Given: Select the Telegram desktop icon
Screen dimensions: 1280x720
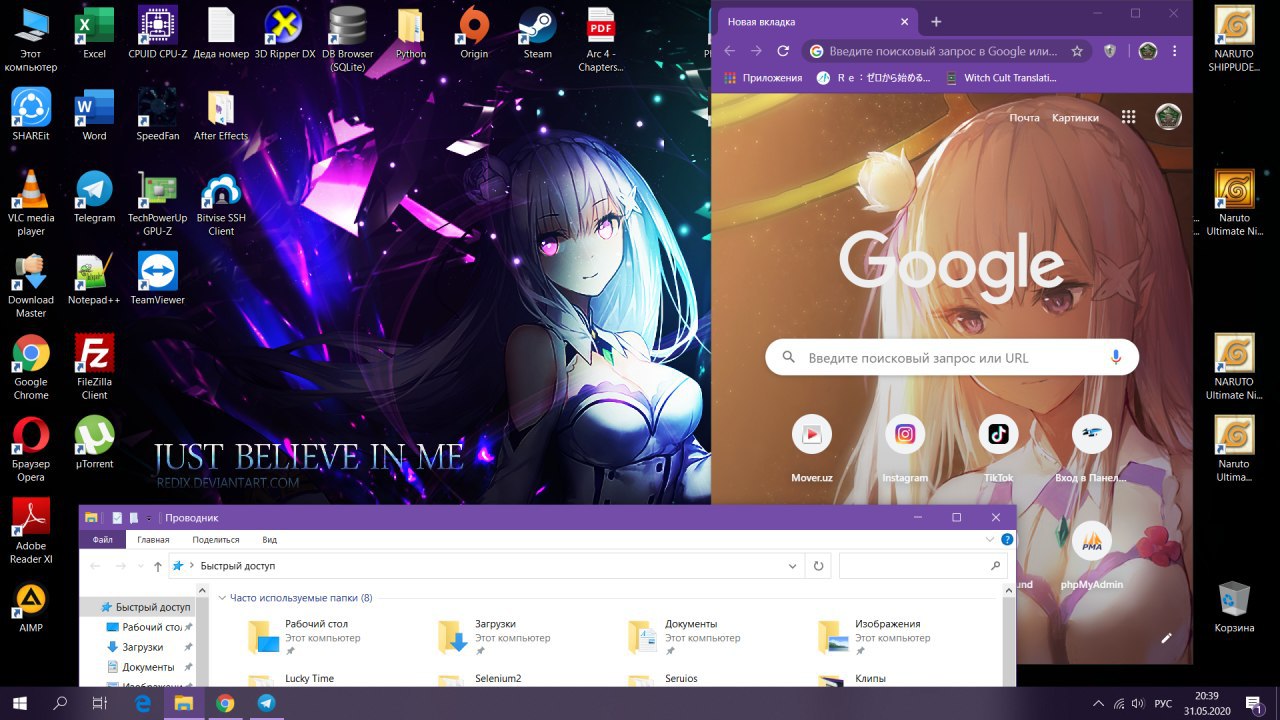Looking at the screenshot, I should coord(94,197).
